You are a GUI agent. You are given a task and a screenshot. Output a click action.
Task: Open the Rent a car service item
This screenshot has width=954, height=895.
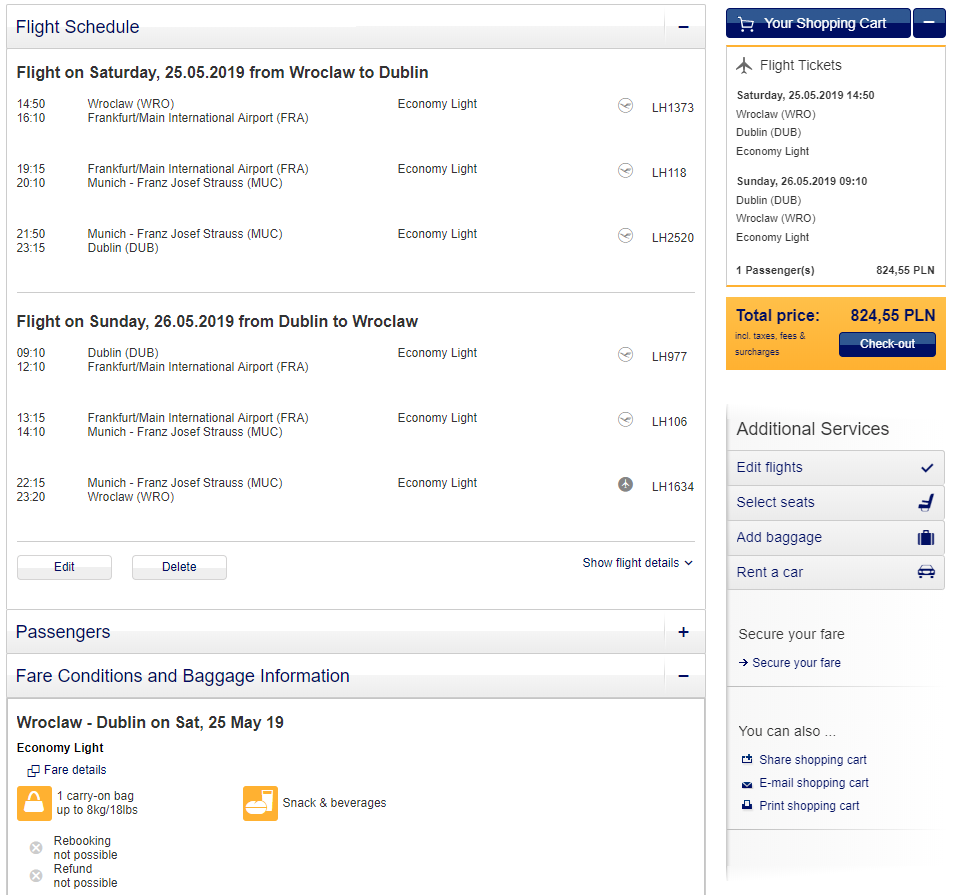tap(835, 573)
